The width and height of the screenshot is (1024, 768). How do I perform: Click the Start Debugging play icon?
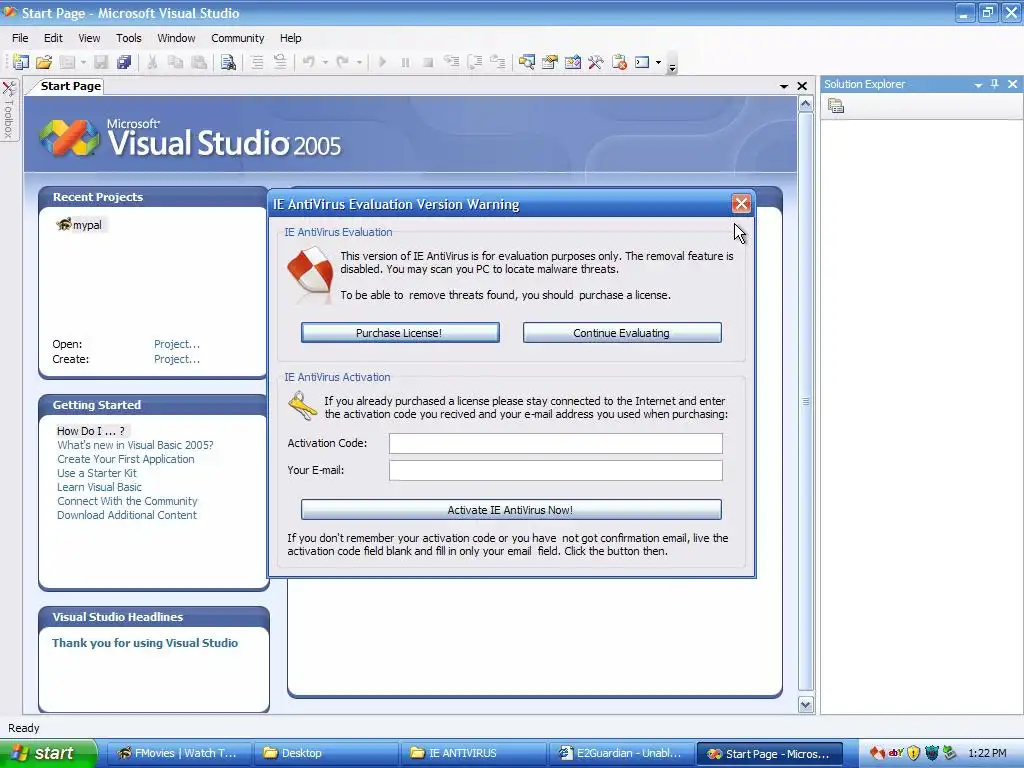tap(383, 62)
